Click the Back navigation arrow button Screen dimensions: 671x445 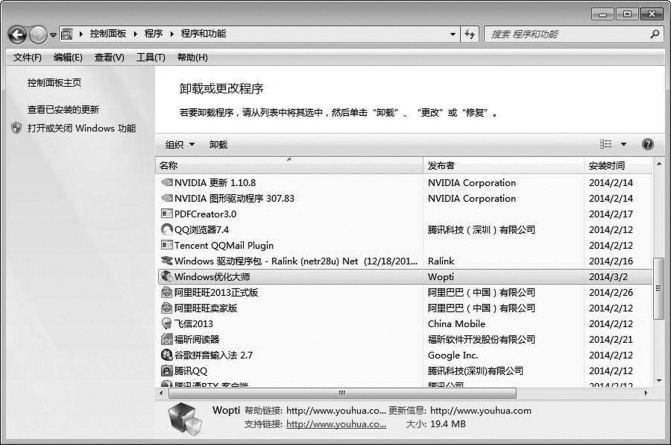point(18,35)
